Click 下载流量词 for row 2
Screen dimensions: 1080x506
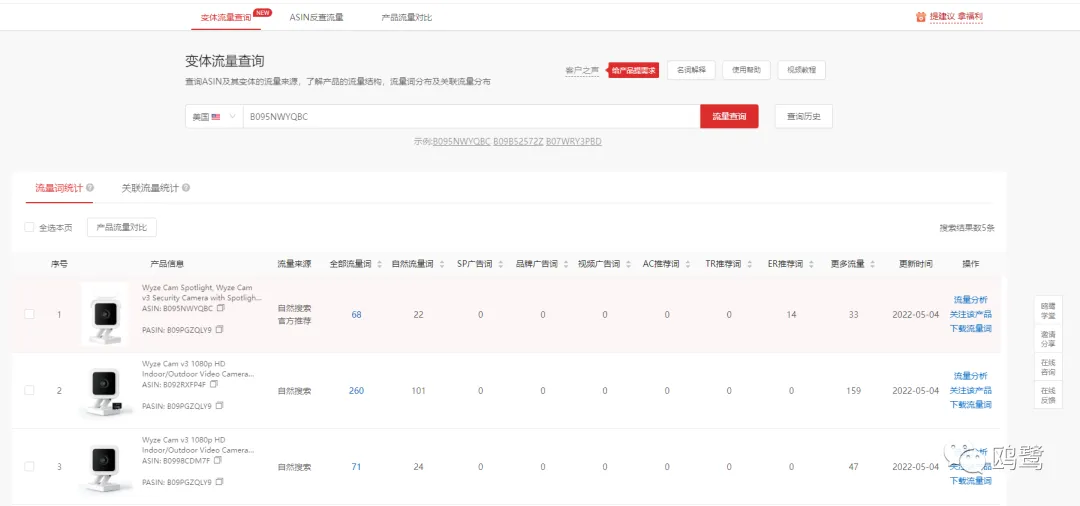tap(970, 404)
